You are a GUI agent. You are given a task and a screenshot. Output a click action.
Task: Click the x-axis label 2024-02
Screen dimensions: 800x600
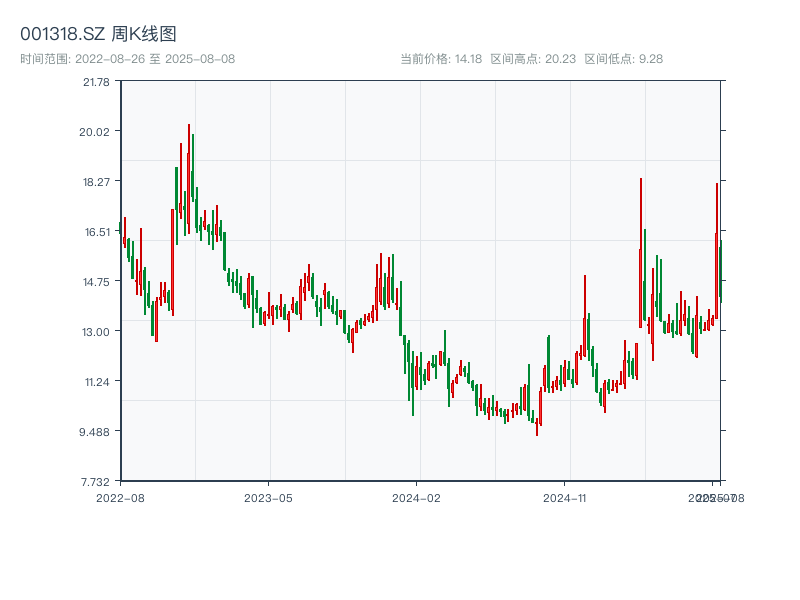pos(416,498)
